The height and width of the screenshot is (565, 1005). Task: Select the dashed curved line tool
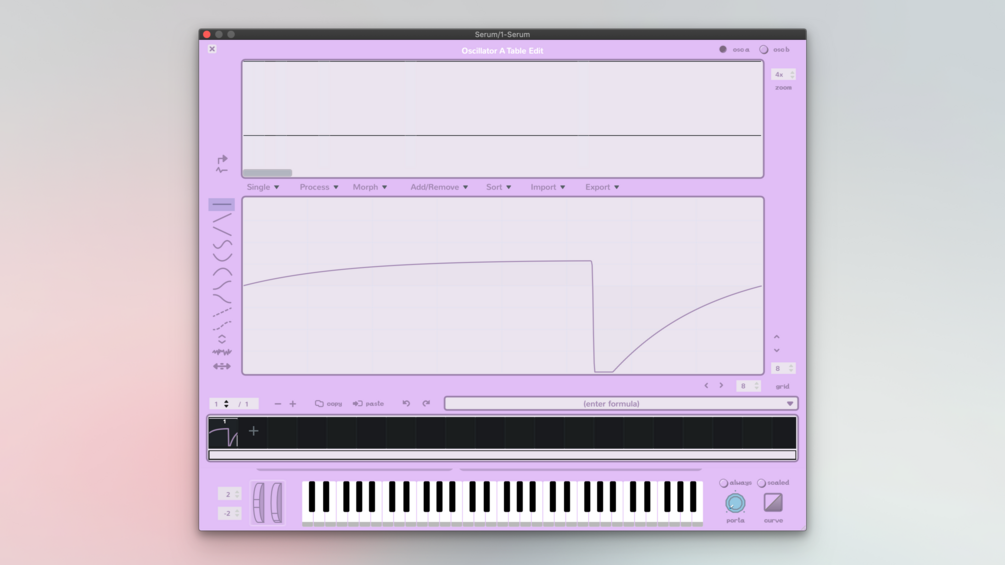click(222, 325)
